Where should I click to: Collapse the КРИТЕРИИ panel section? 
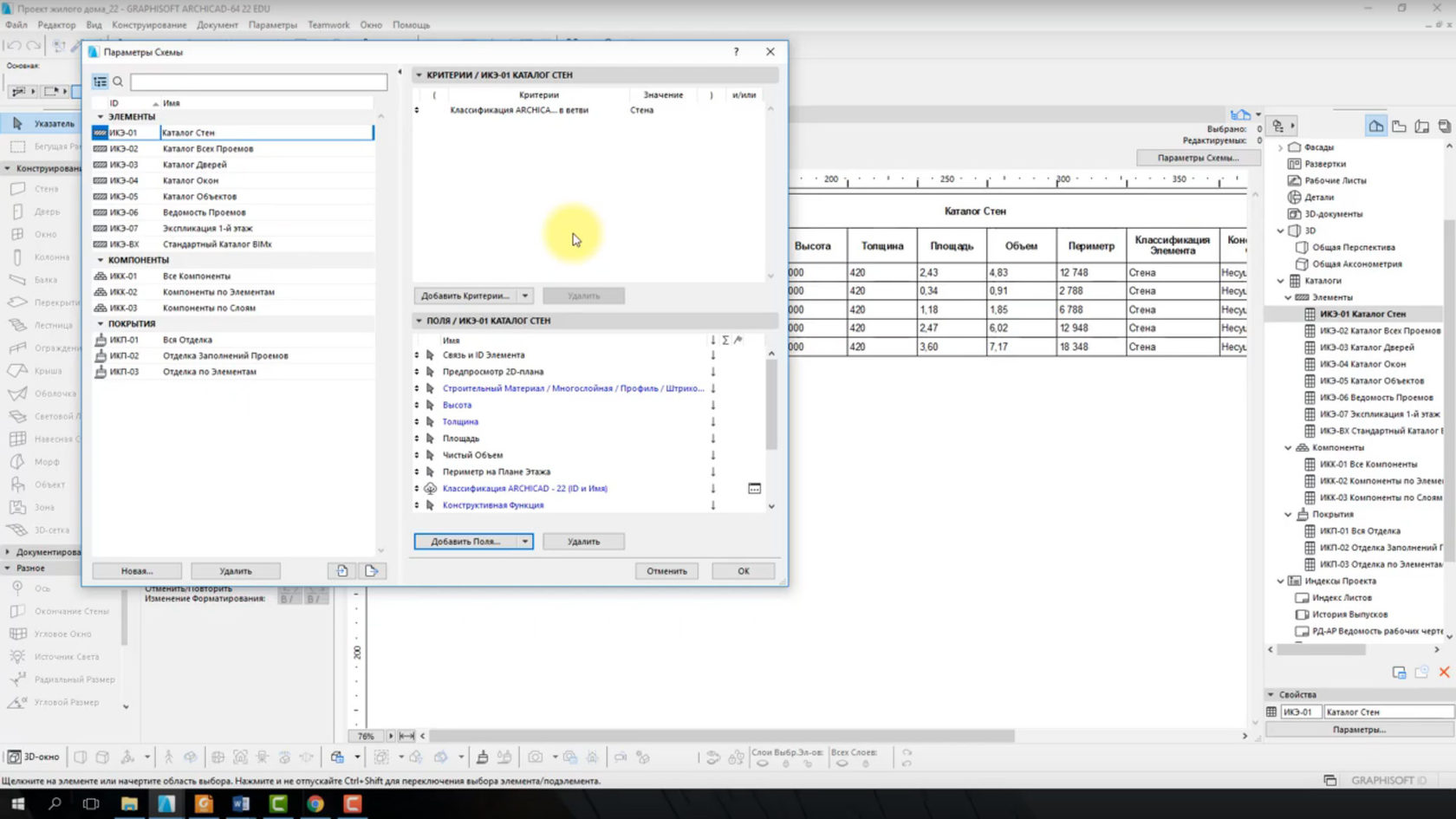point(419,75)
